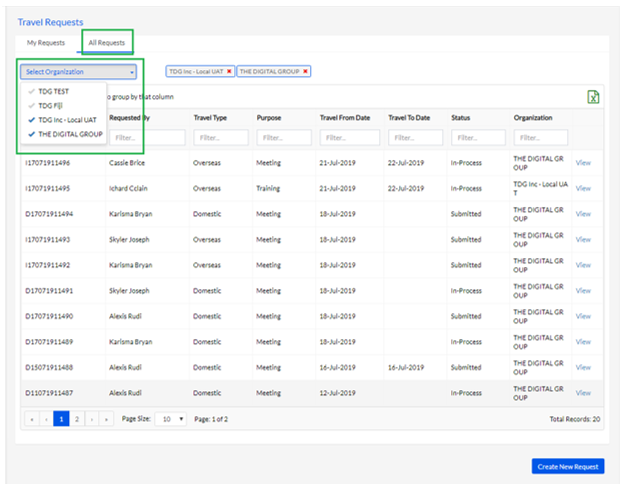View request I17071911495
Image resolution: width=632 pixels, height=491 pixels.
click(583, 188)
